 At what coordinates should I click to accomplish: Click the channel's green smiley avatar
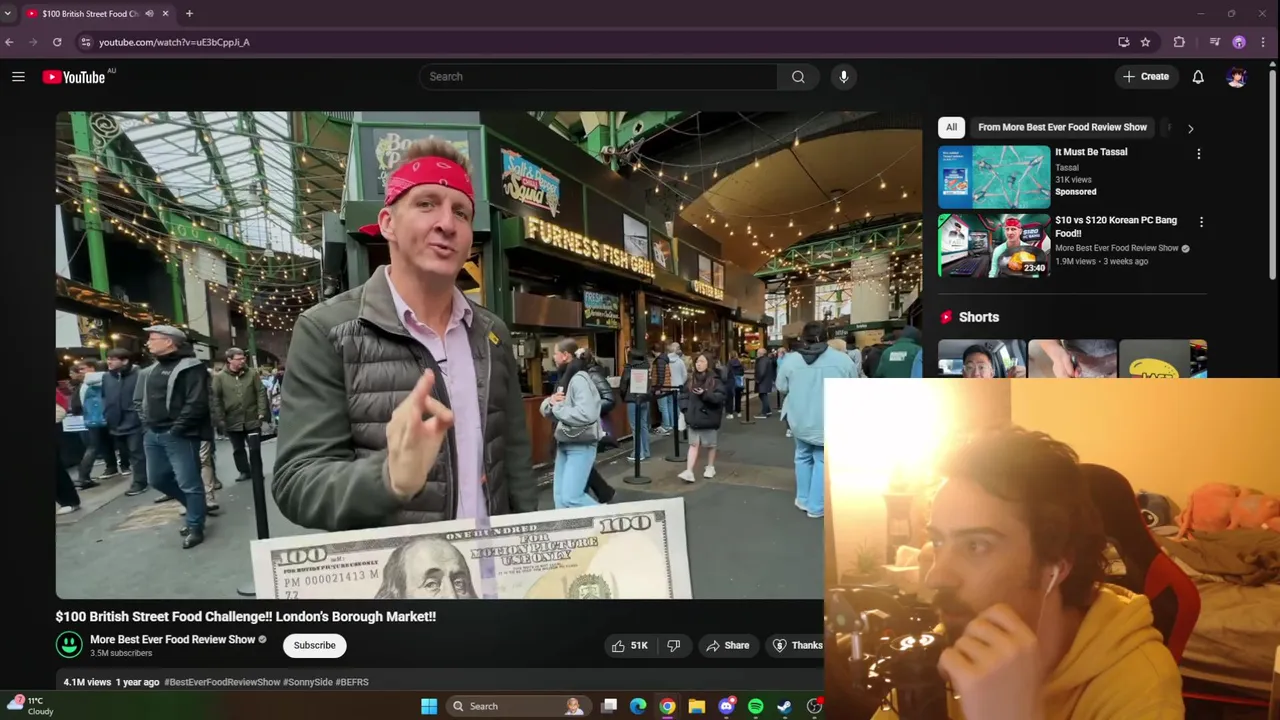tap(69, 645)
